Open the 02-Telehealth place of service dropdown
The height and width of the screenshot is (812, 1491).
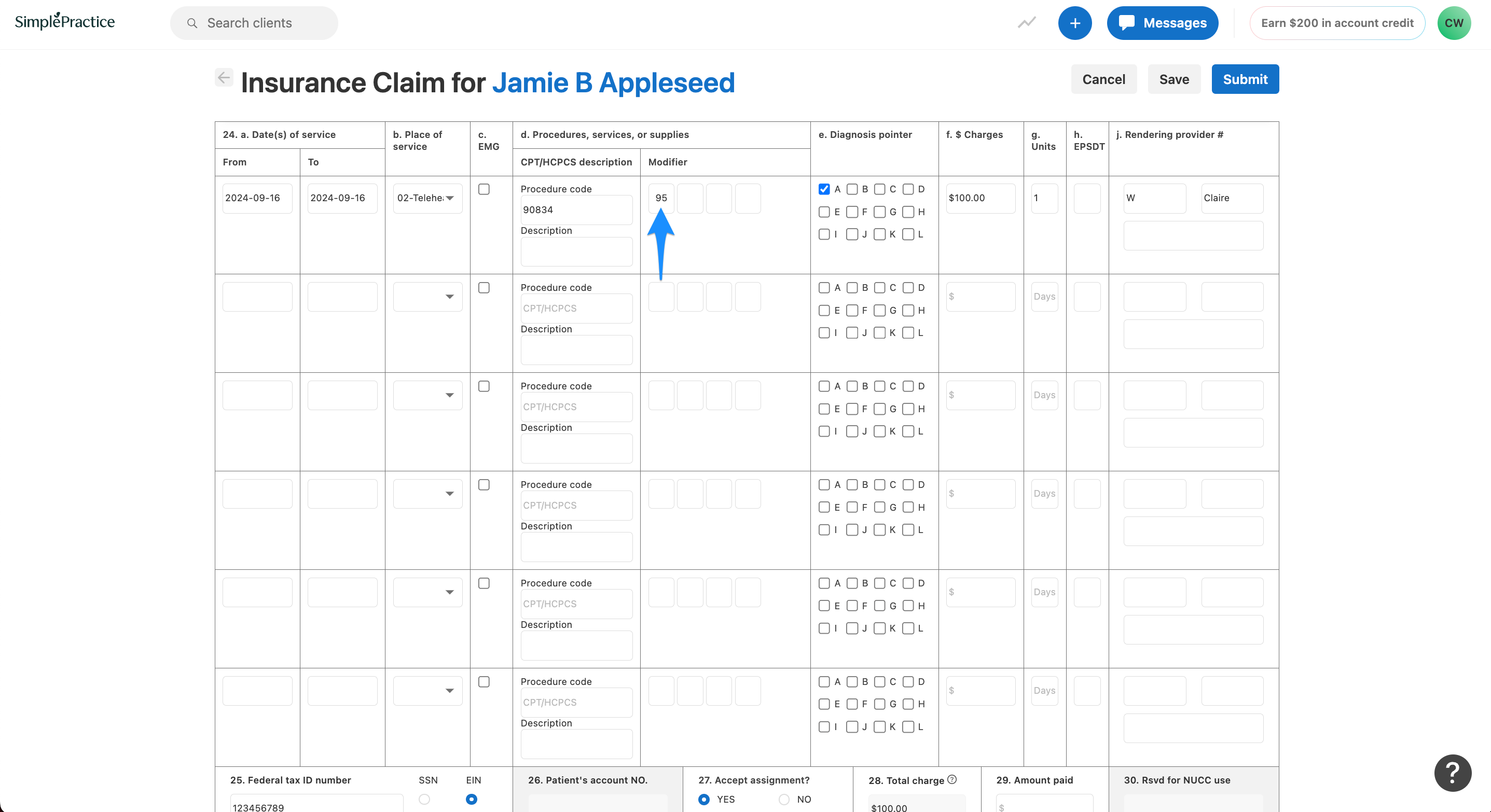click(427, 198)
